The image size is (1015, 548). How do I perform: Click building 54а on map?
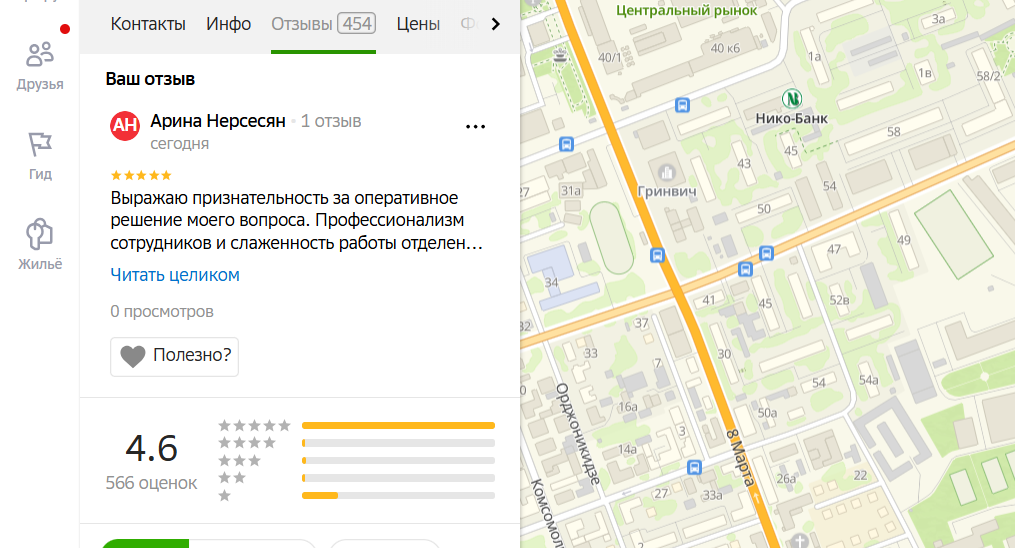point(868,380)
